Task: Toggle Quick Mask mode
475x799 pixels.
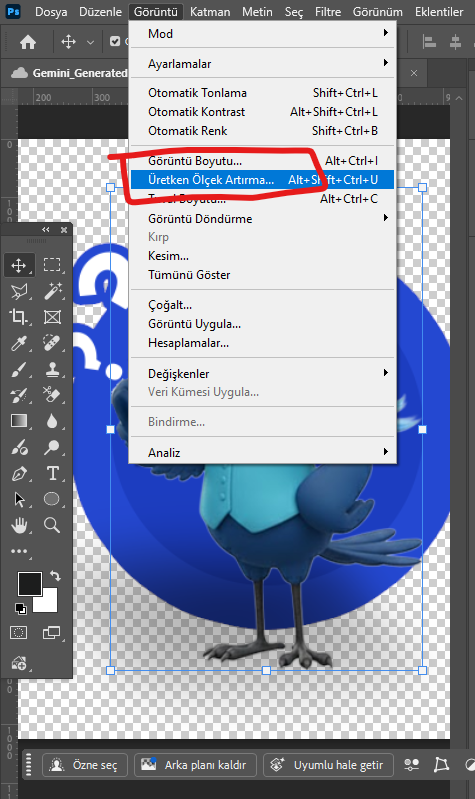Action: coord(19,633)
